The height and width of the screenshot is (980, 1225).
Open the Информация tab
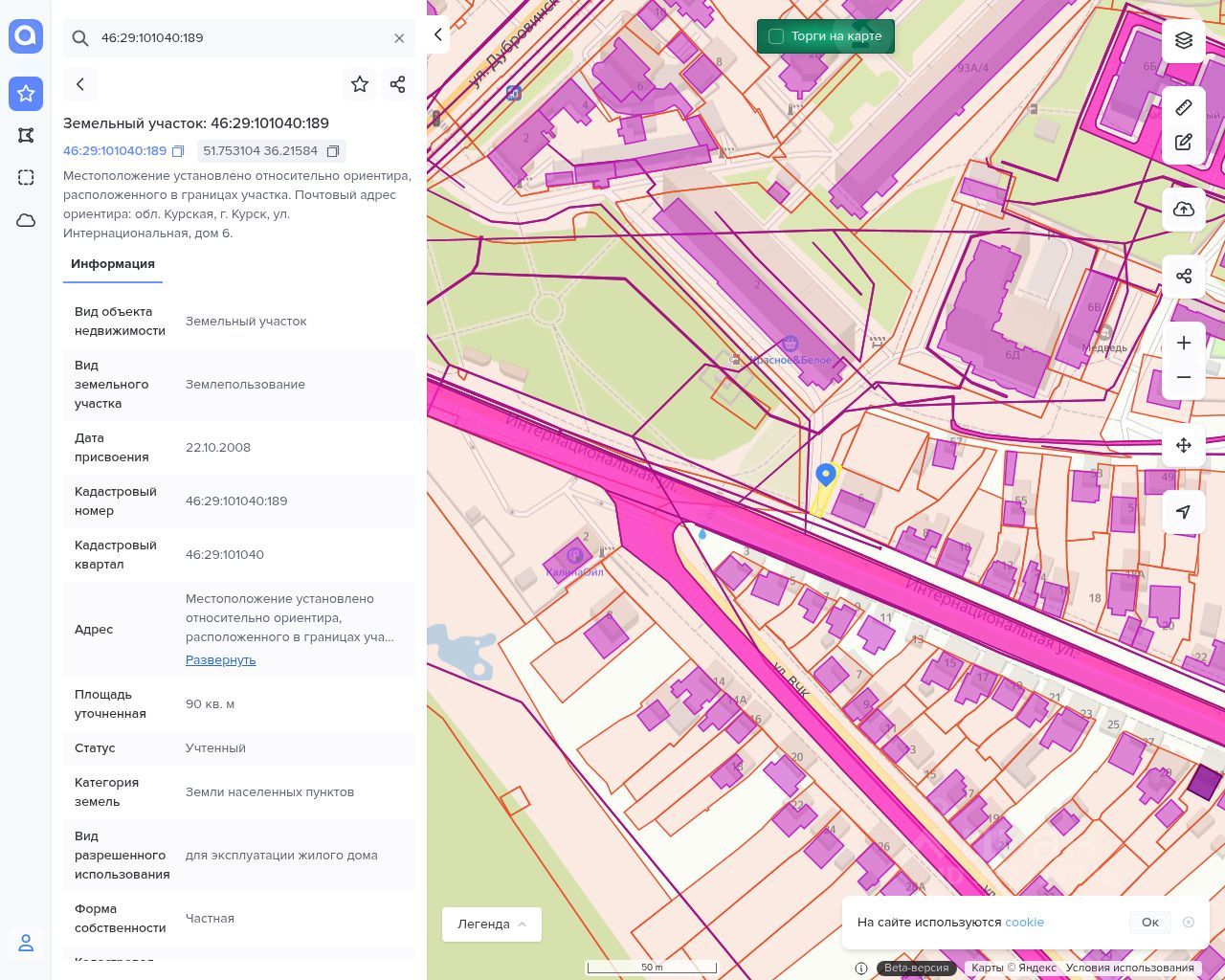(113, 264)
